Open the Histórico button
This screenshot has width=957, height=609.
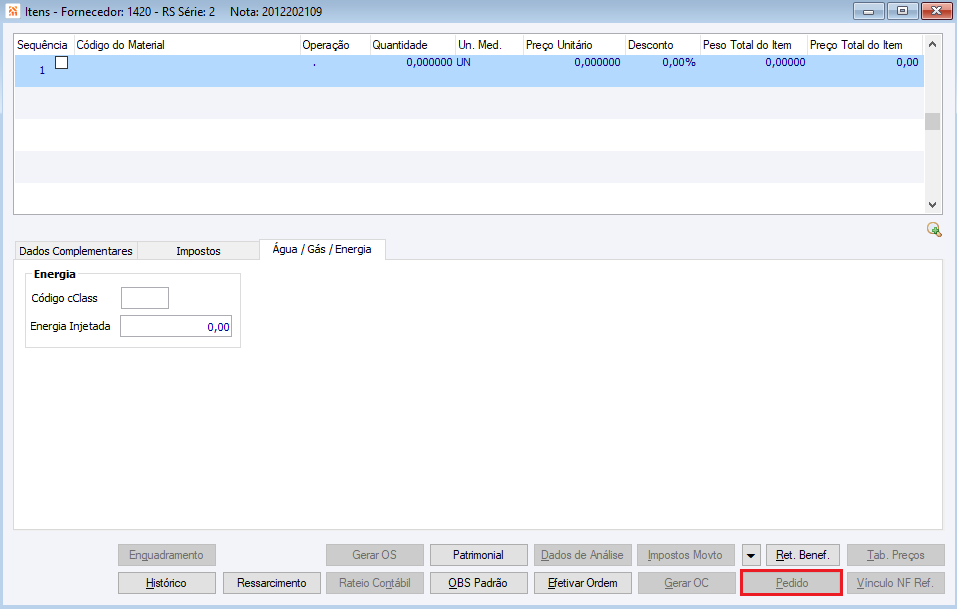tap(167, 583)
